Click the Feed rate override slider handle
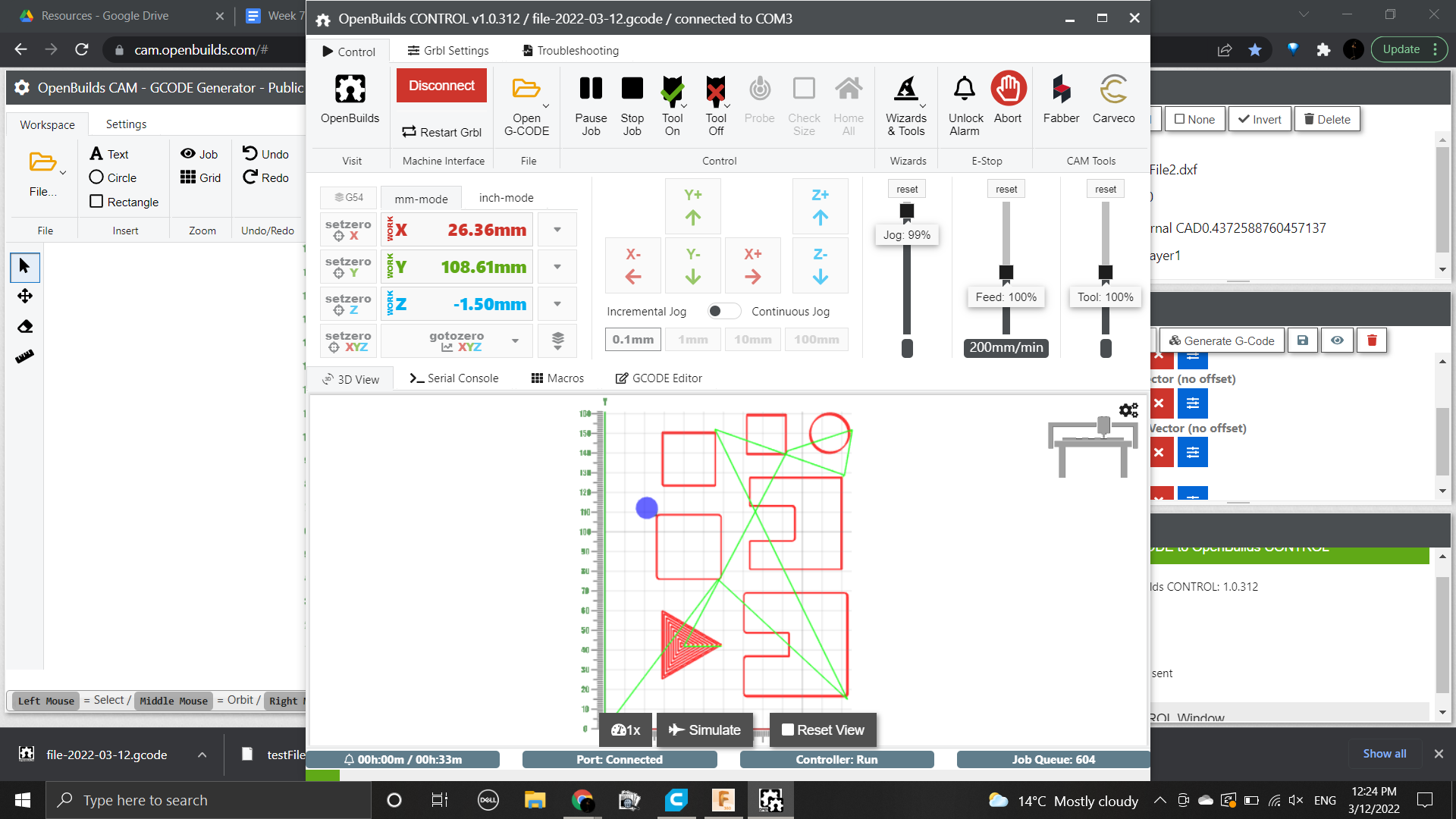Viewport: 1456px width, 819px height. click(x=1006, y=273)
